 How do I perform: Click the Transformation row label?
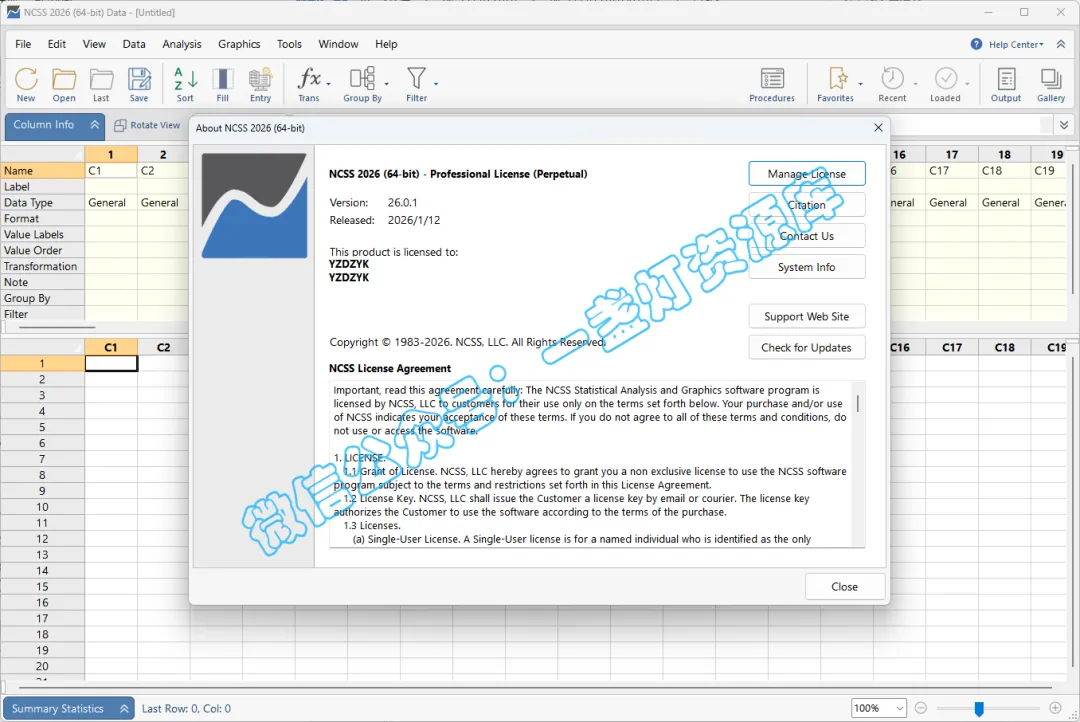(x=42, y=266)
